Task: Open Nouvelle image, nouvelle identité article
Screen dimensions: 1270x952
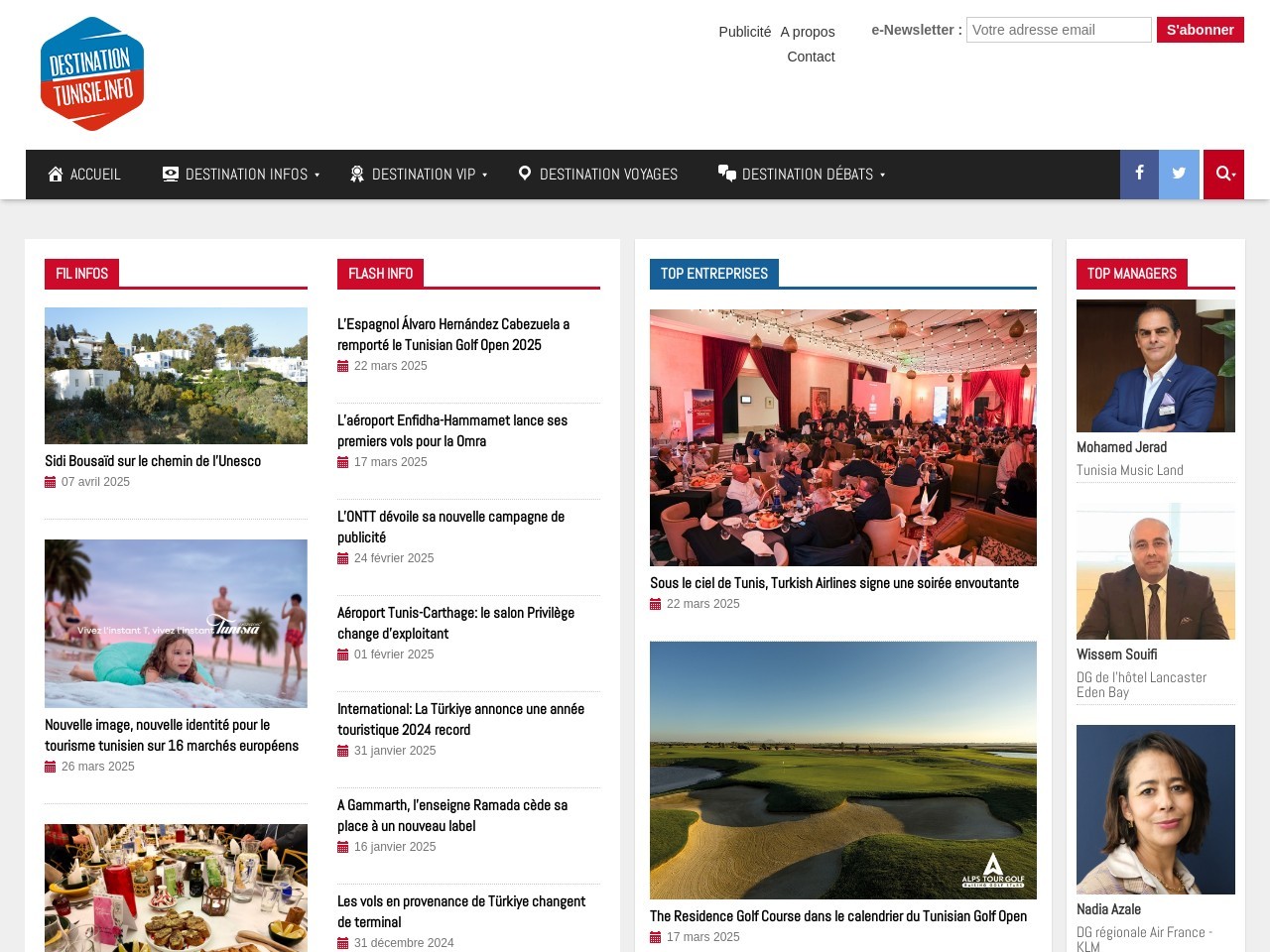Action: pos(172,735)
